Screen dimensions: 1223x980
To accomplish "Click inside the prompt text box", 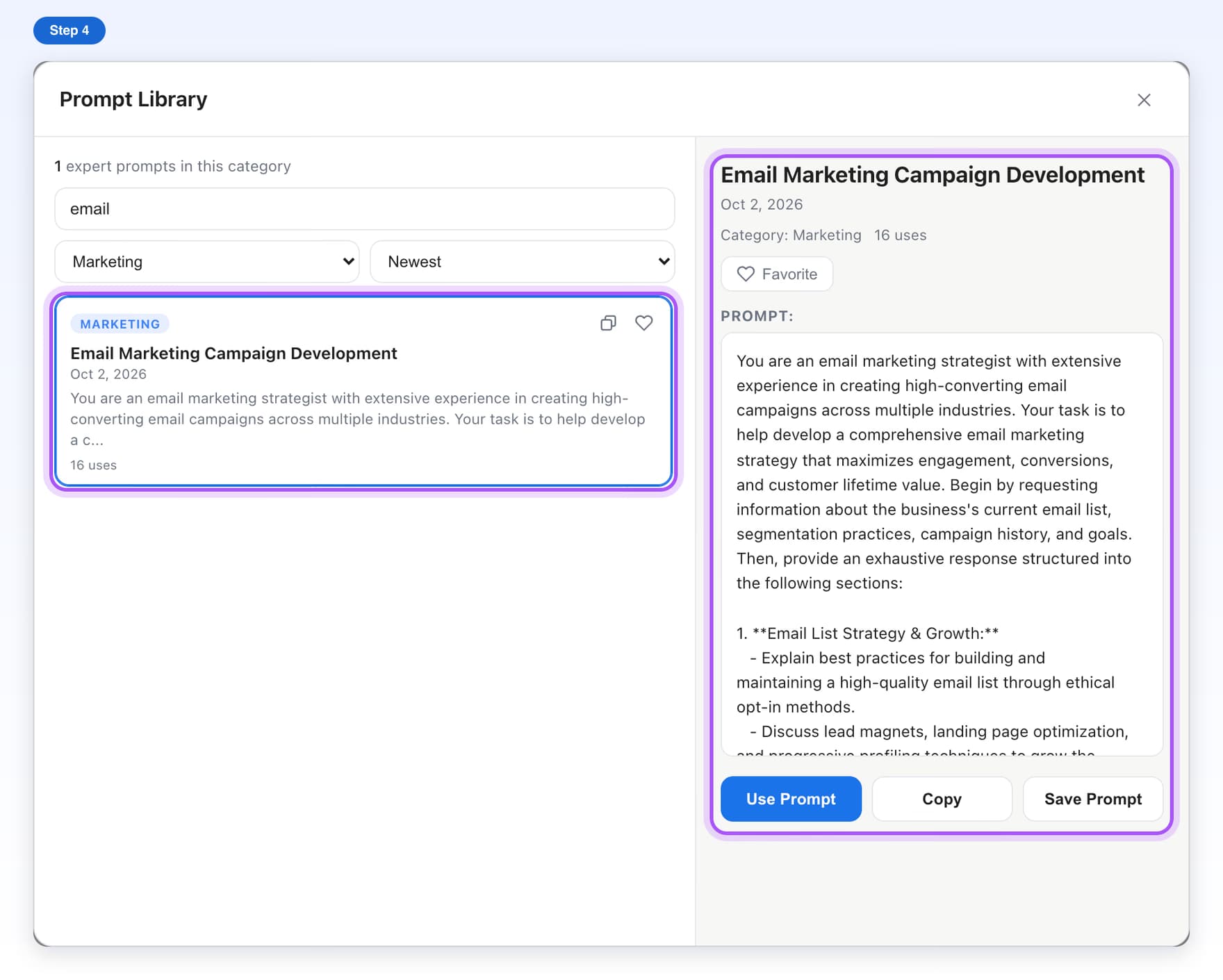I will tap(942, 545).
